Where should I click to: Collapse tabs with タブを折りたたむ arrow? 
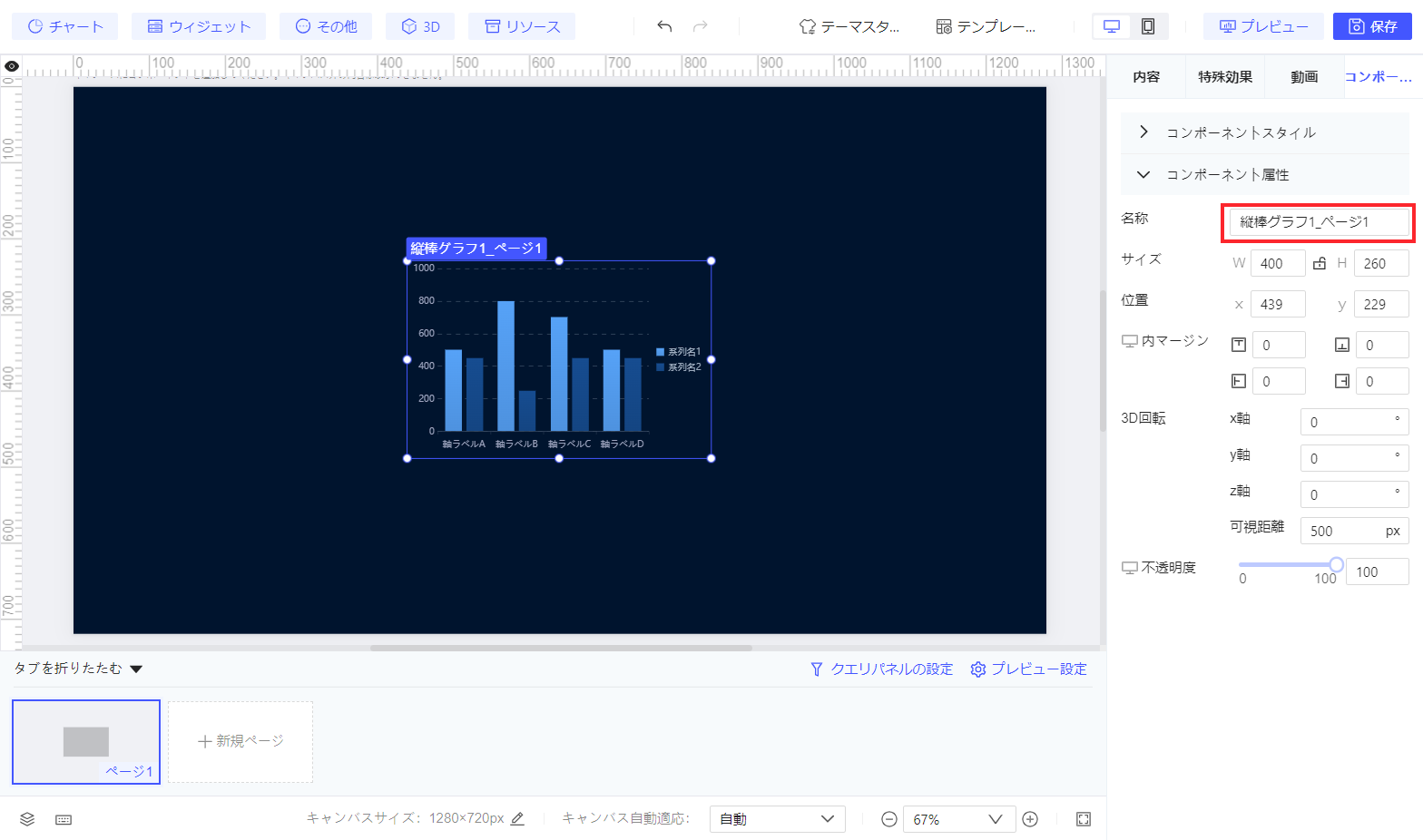(x=136, y=669)
